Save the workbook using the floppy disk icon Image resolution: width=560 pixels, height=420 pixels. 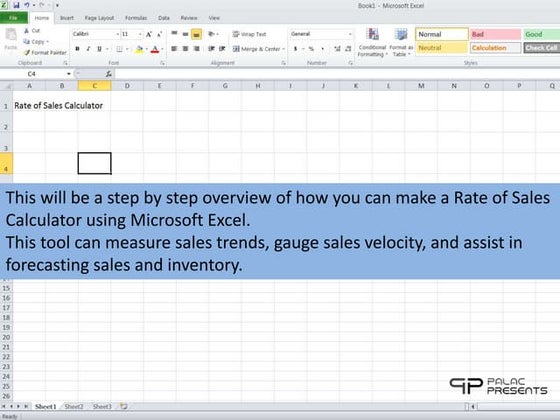pos(16,5)
